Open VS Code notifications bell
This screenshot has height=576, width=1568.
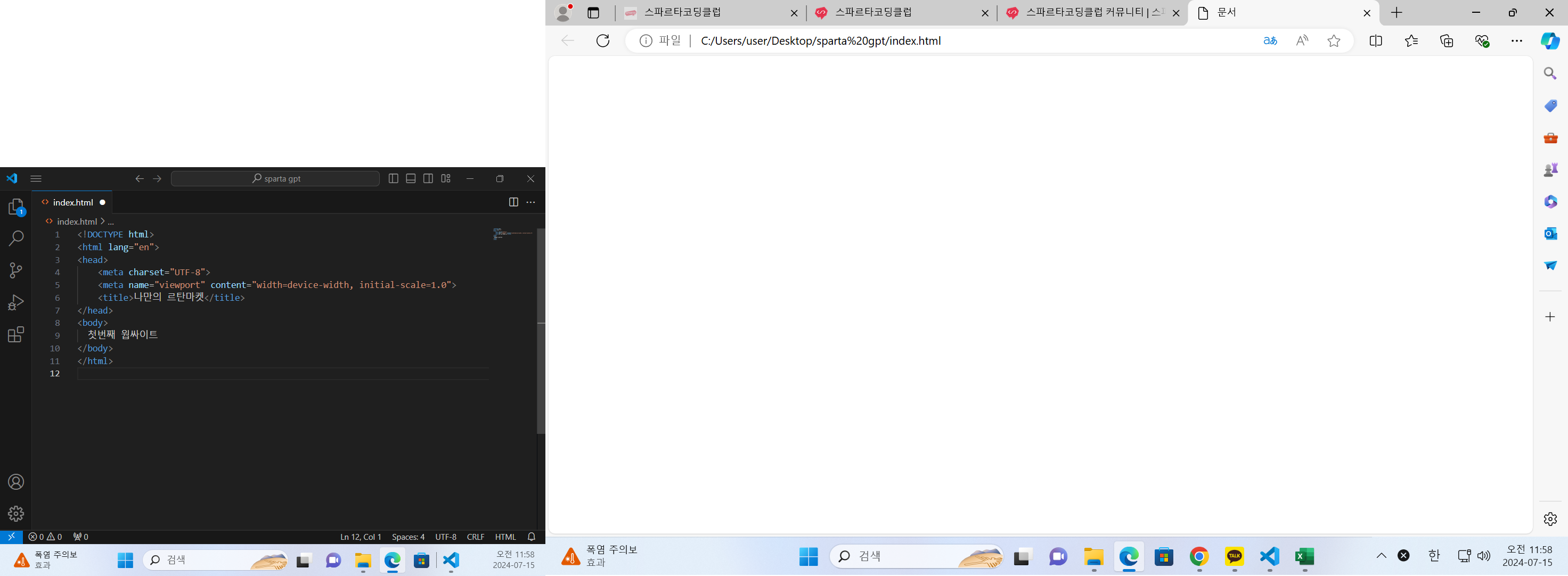pos(532,537)
